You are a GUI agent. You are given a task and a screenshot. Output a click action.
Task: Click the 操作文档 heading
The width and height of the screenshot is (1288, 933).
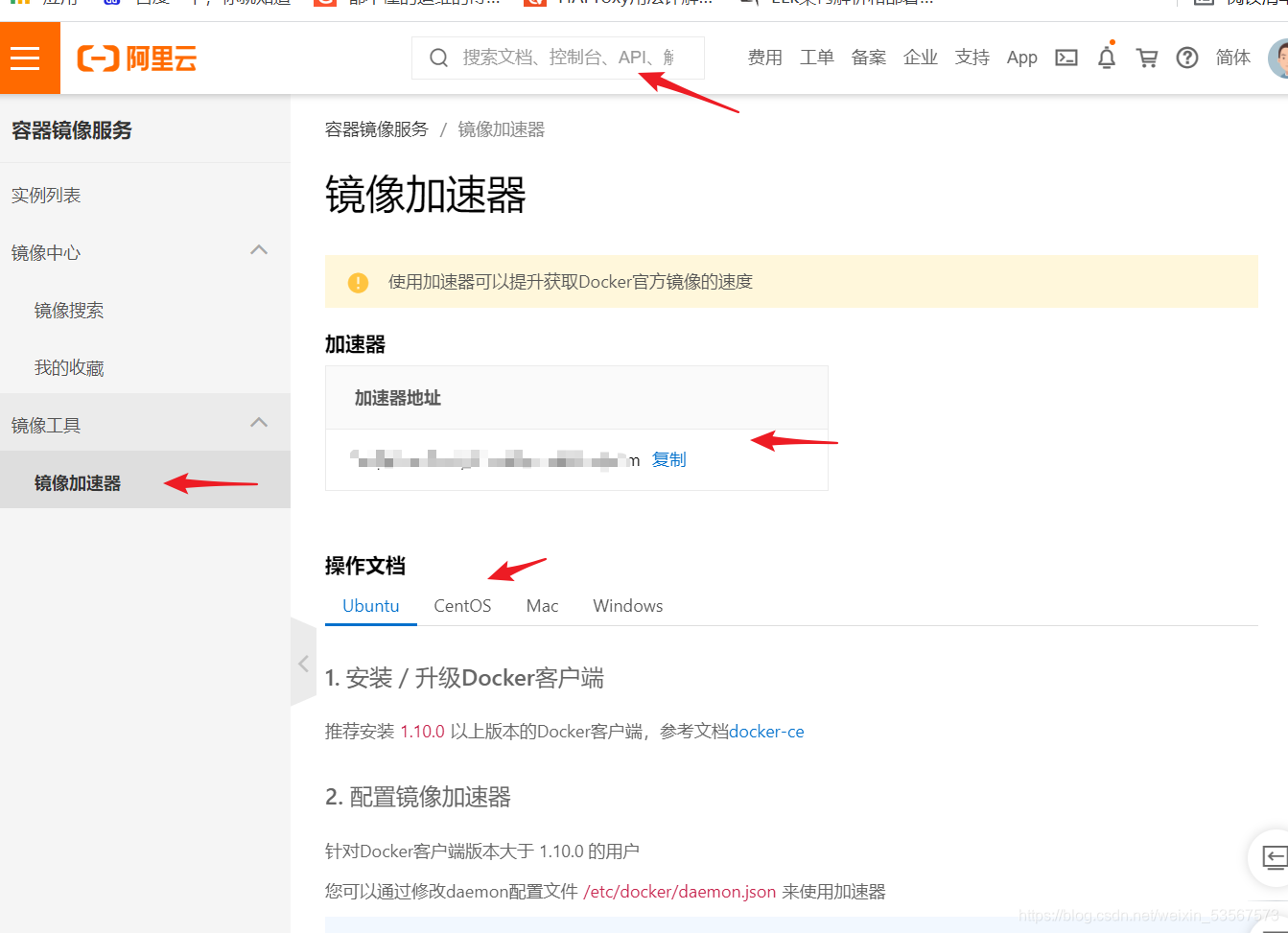[x=365, y=566]
